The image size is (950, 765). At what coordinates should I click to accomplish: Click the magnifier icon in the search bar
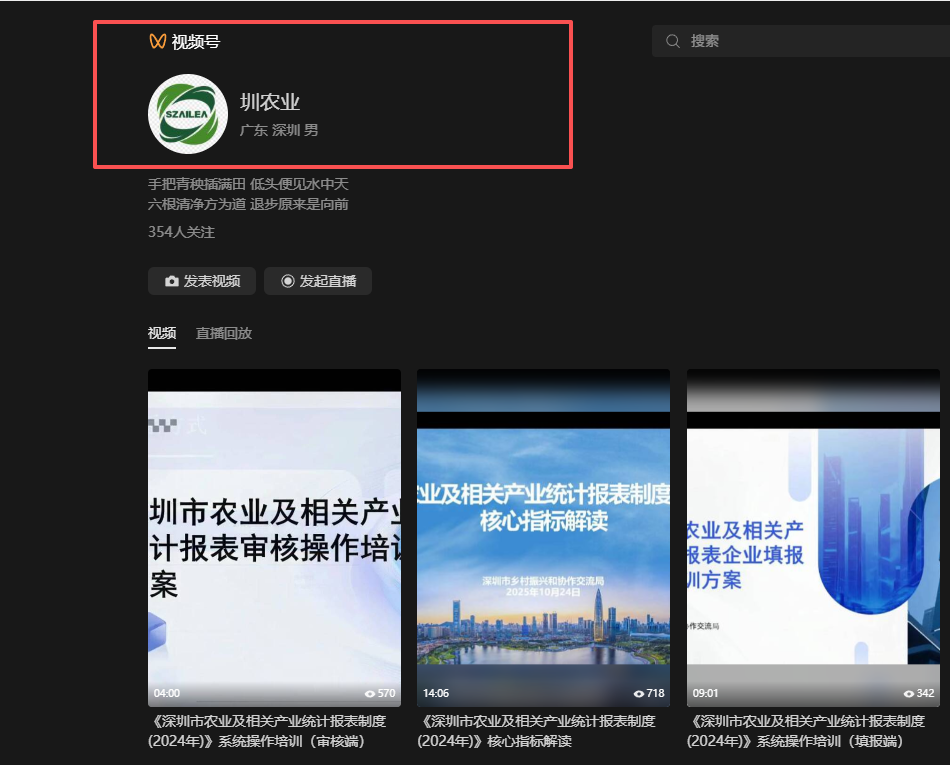click(673, 41)
